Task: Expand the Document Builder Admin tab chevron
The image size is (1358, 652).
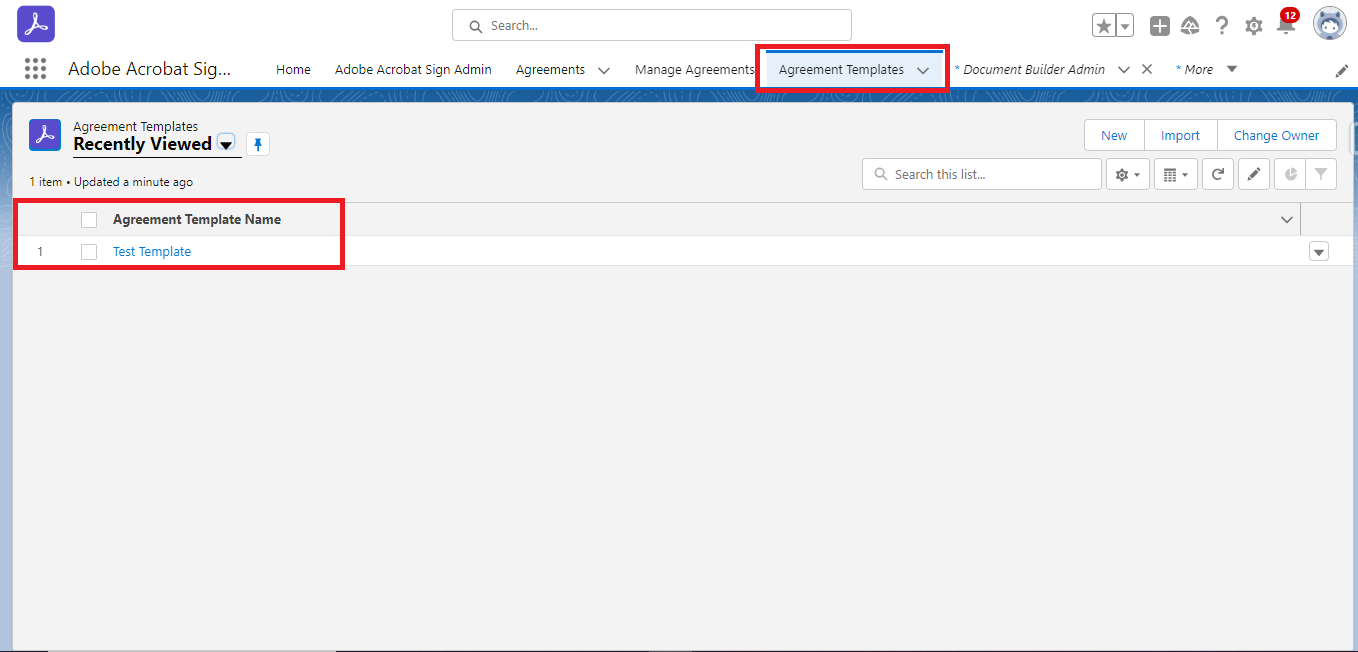Action: (x=1124, y=70)
